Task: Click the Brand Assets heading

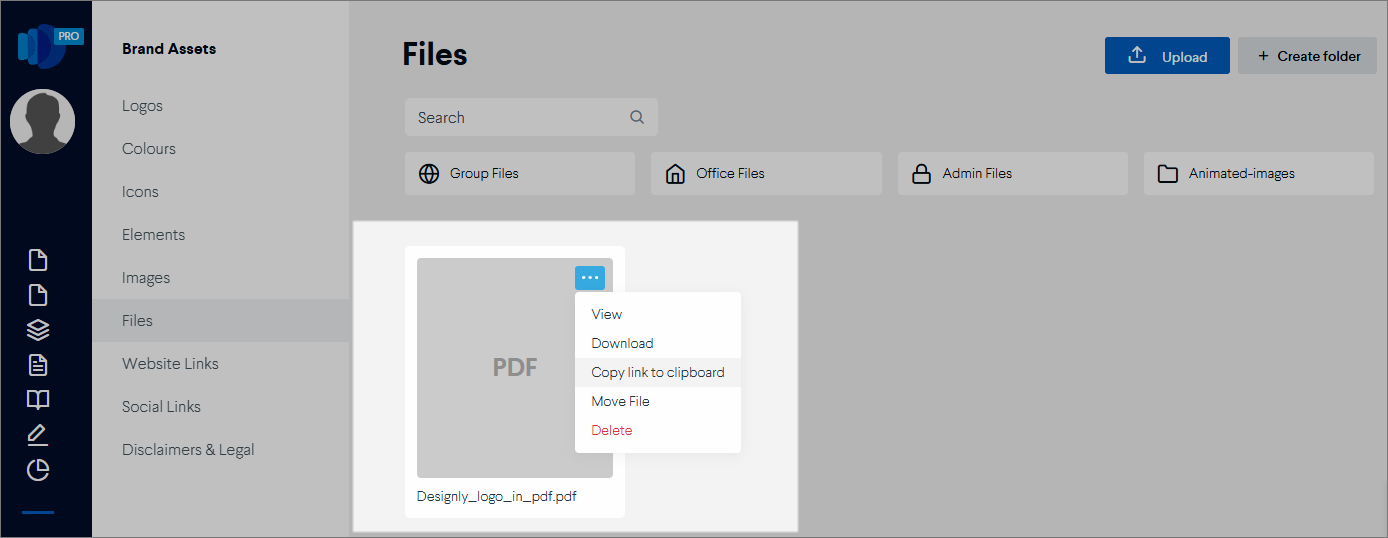Action: coord(169,48)
